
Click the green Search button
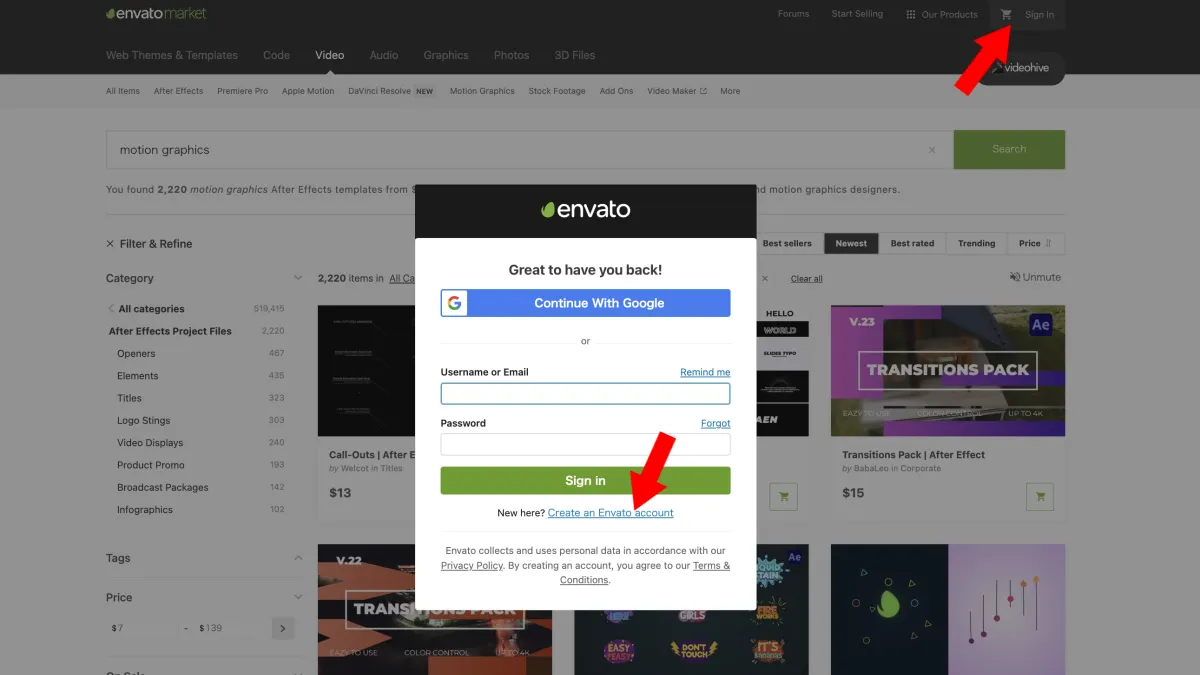click(x=1009, y=149)
